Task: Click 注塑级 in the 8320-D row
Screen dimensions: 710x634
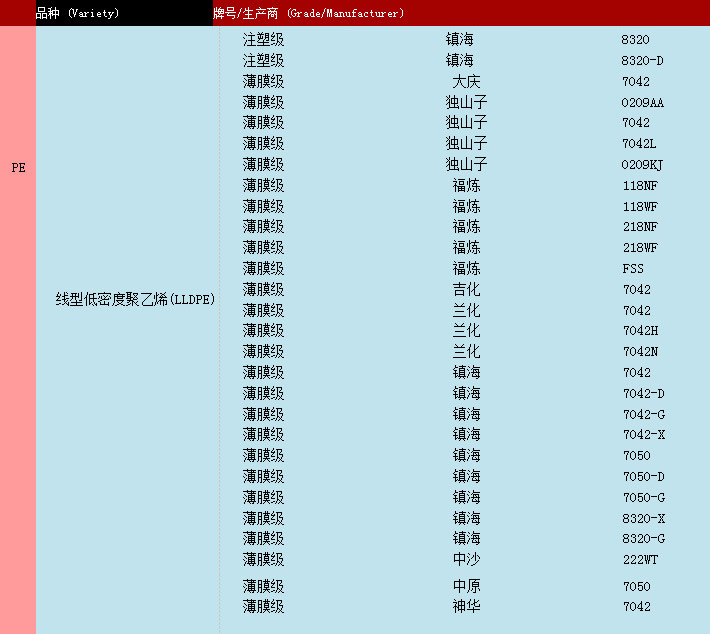Action: 264,61
